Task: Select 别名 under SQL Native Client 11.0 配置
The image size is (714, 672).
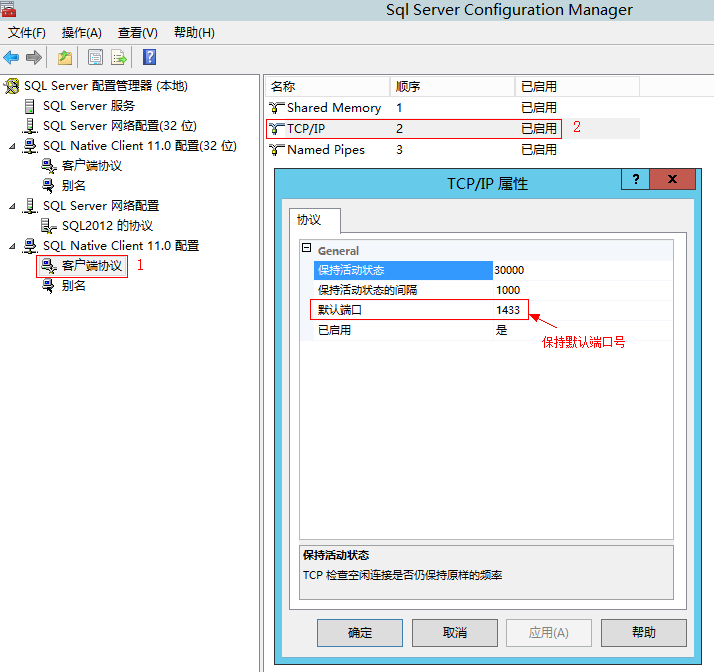Action: click(73, 285)
